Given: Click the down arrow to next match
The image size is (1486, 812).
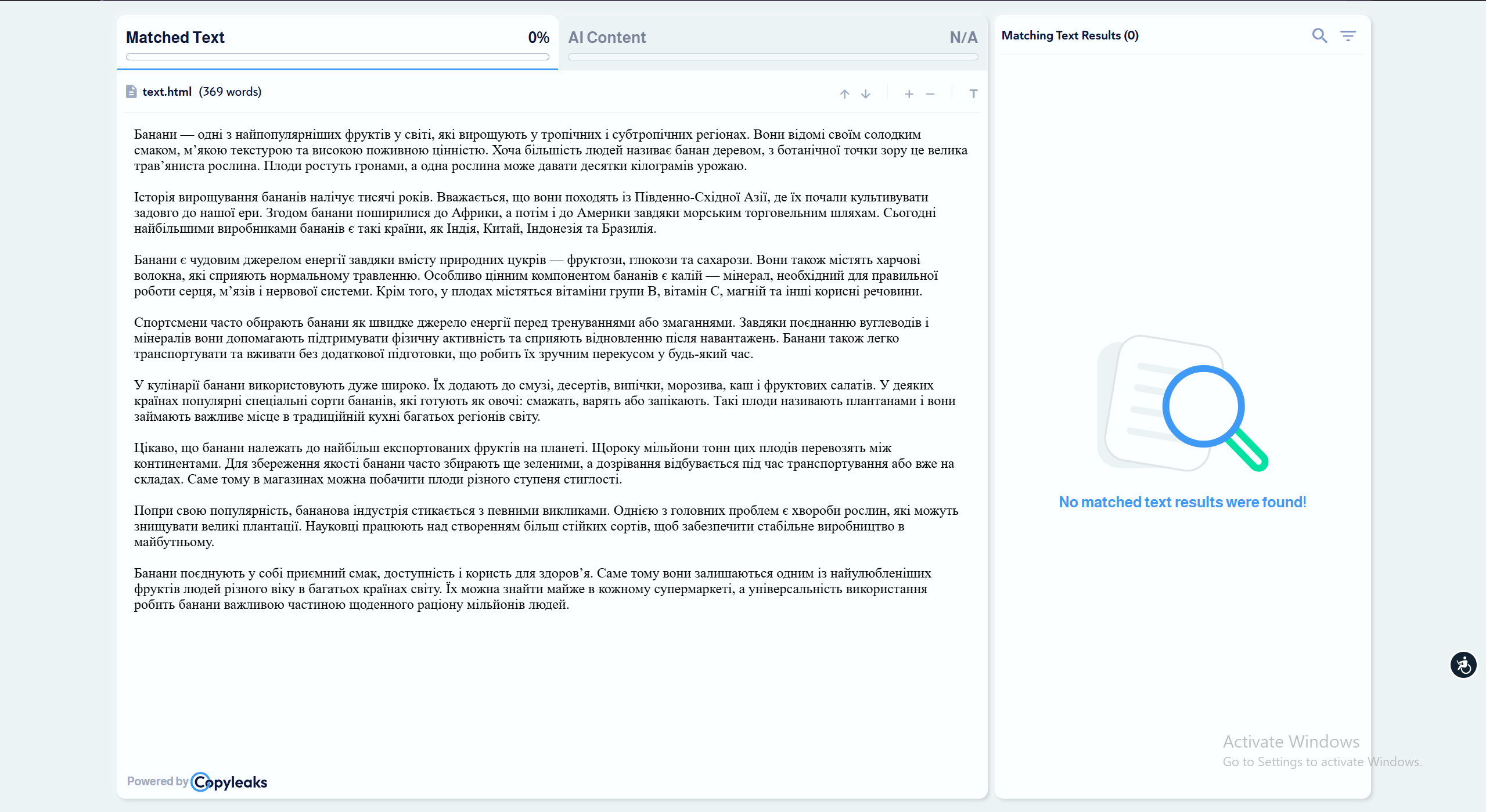Looking at the screenshot, I should (x=865, y=94).
